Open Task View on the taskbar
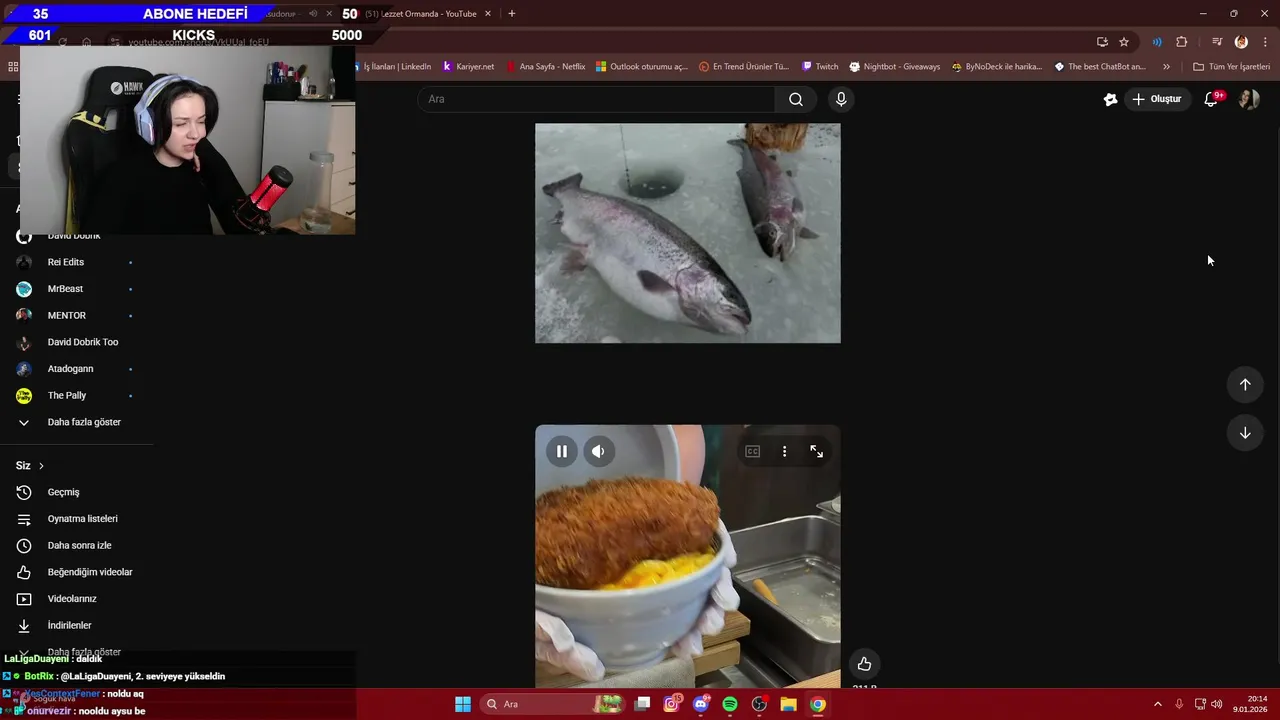Image resolution: width=1280 pixels, height=720 pixels. click(642, 704)
